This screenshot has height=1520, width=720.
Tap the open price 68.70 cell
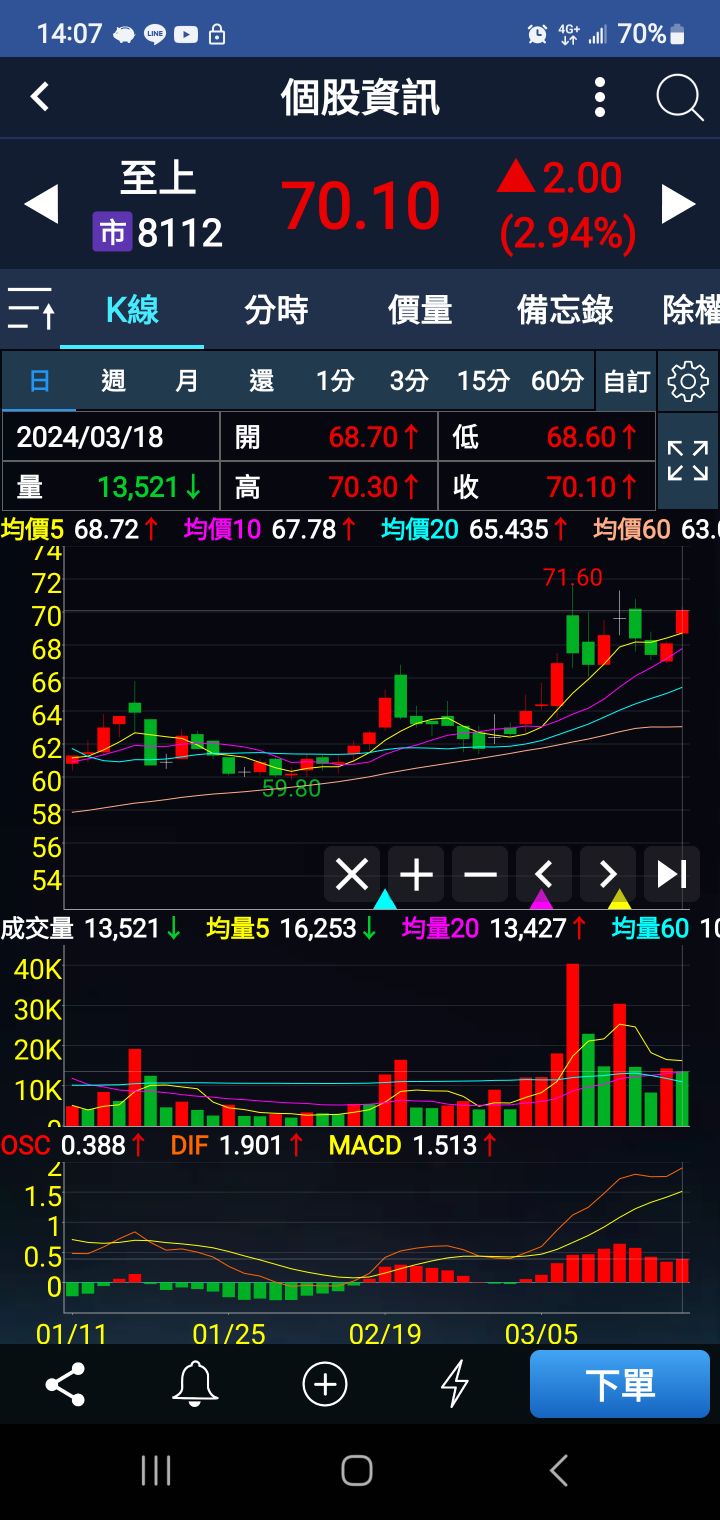pos(329,437)
